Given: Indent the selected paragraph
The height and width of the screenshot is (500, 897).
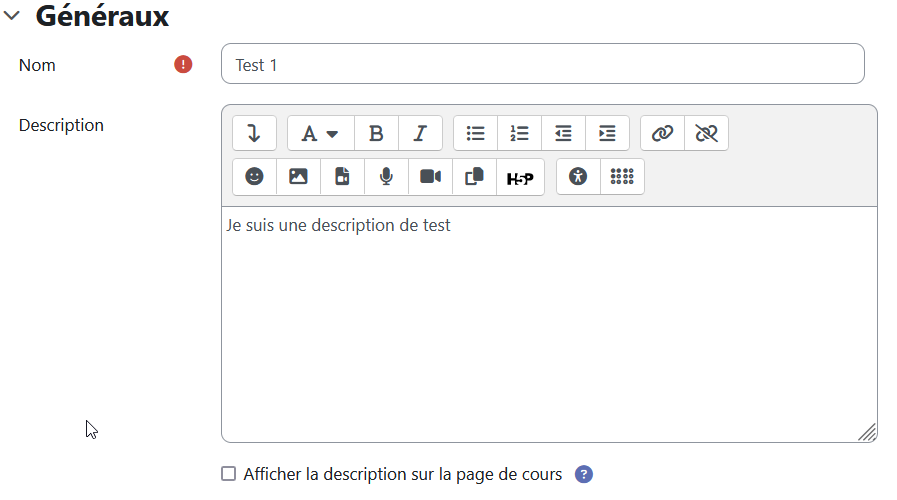Looking at the screenshot, I should coord(608,133).
